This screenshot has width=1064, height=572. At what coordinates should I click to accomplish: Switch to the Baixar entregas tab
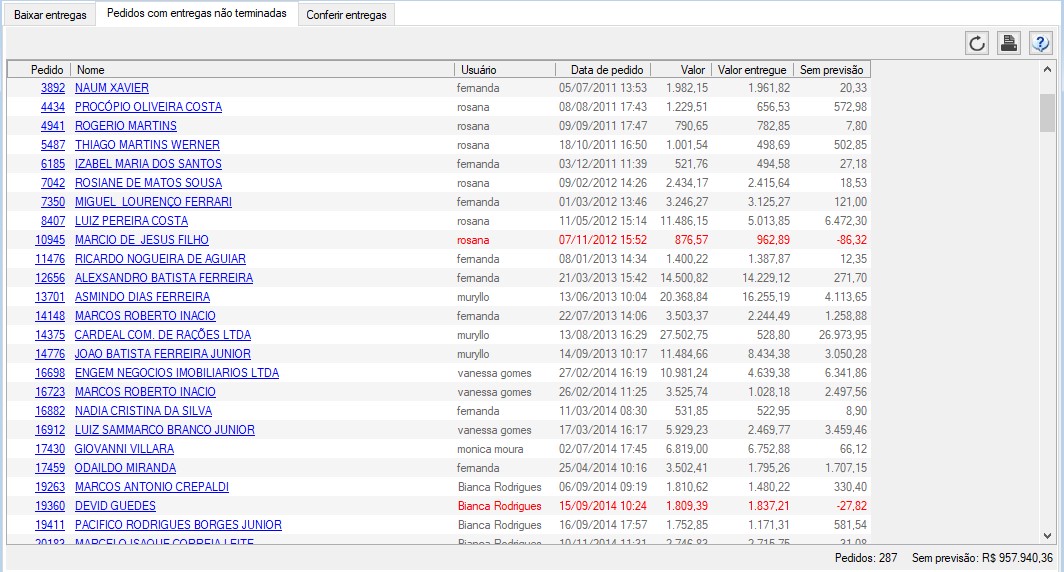[50, 15]
